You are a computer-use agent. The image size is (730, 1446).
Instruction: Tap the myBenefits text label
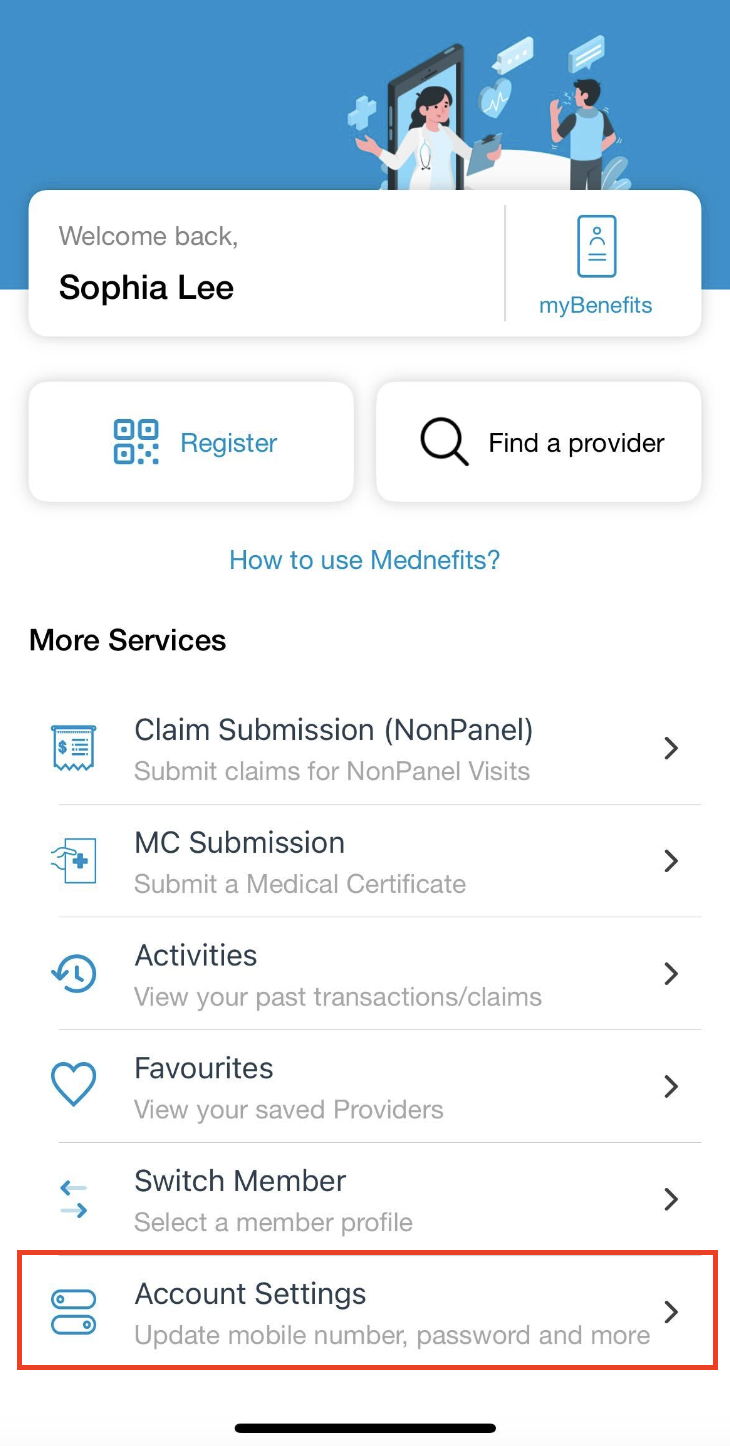[596, 306]
